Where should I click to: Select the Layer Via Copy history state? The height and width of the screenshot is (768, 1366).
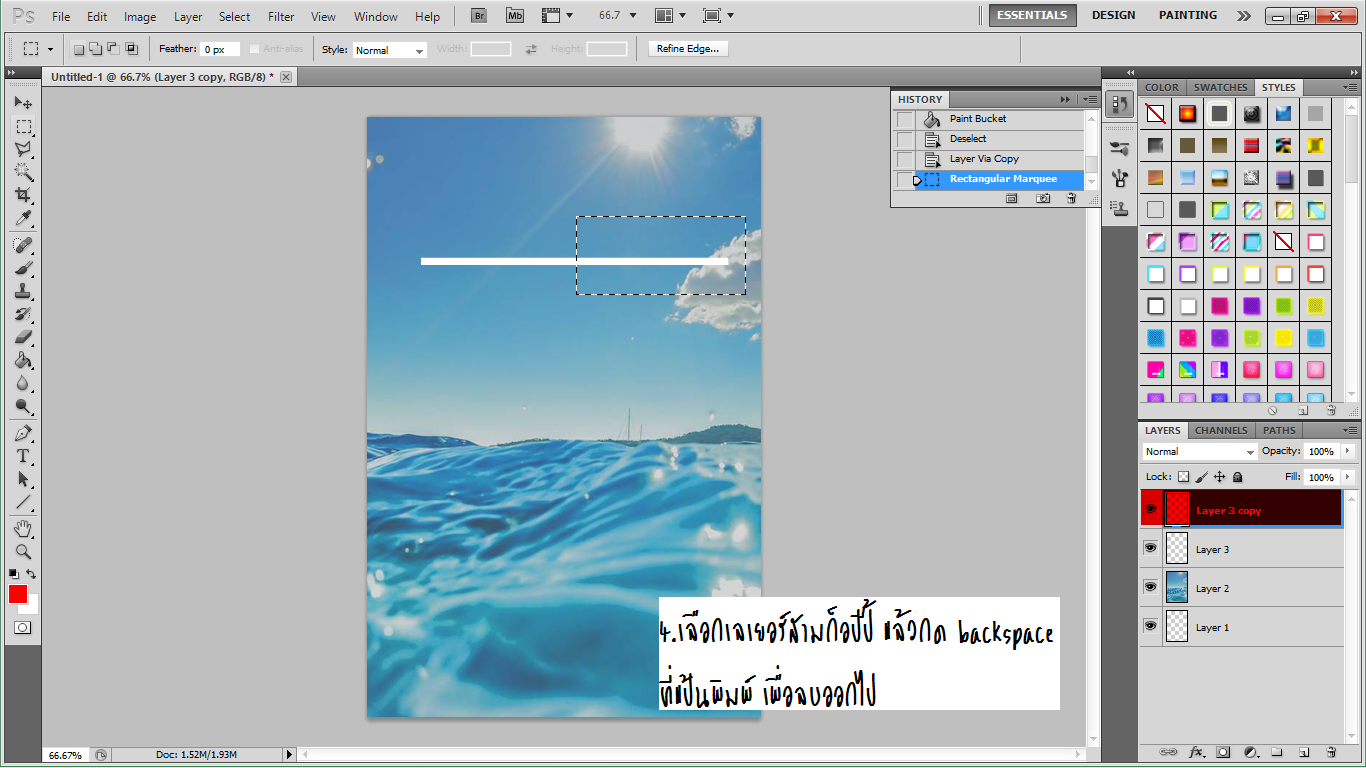coord(984,159)
